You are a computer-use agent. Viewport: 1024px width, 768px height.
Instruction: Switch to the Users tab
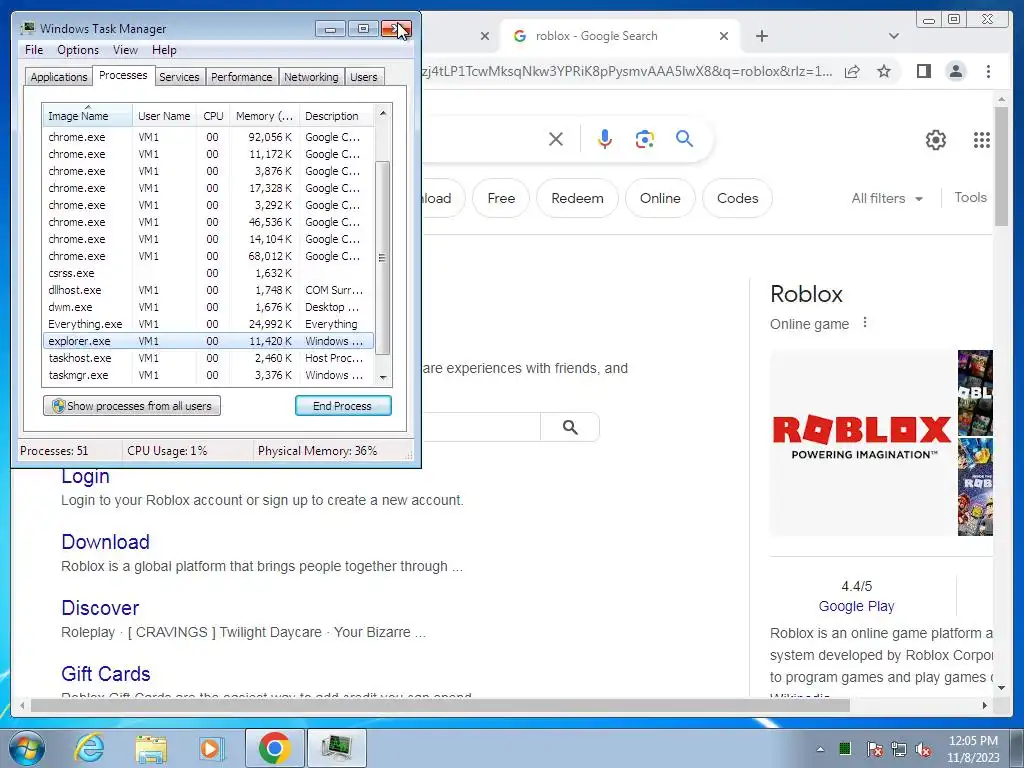(364, 77)
